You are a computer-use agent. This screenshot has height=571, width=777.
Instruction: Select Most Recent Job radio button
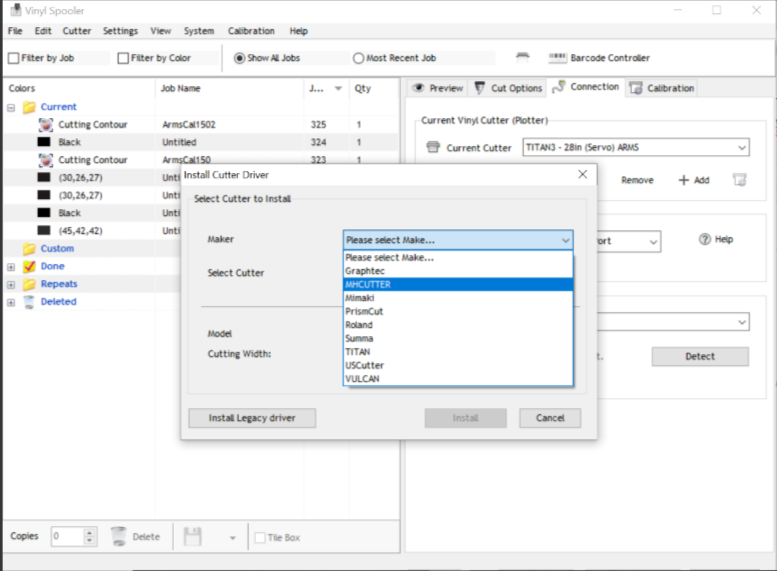[x=358, y=58]
